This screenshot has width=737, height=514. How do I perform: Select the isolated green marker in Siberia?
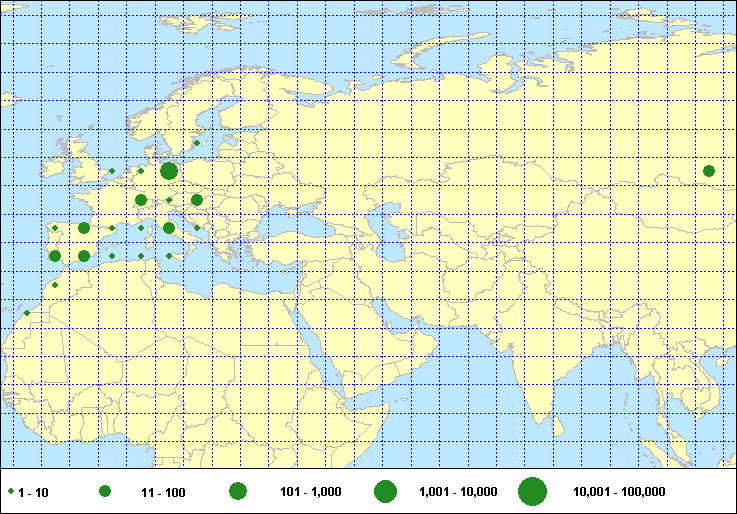709,171
